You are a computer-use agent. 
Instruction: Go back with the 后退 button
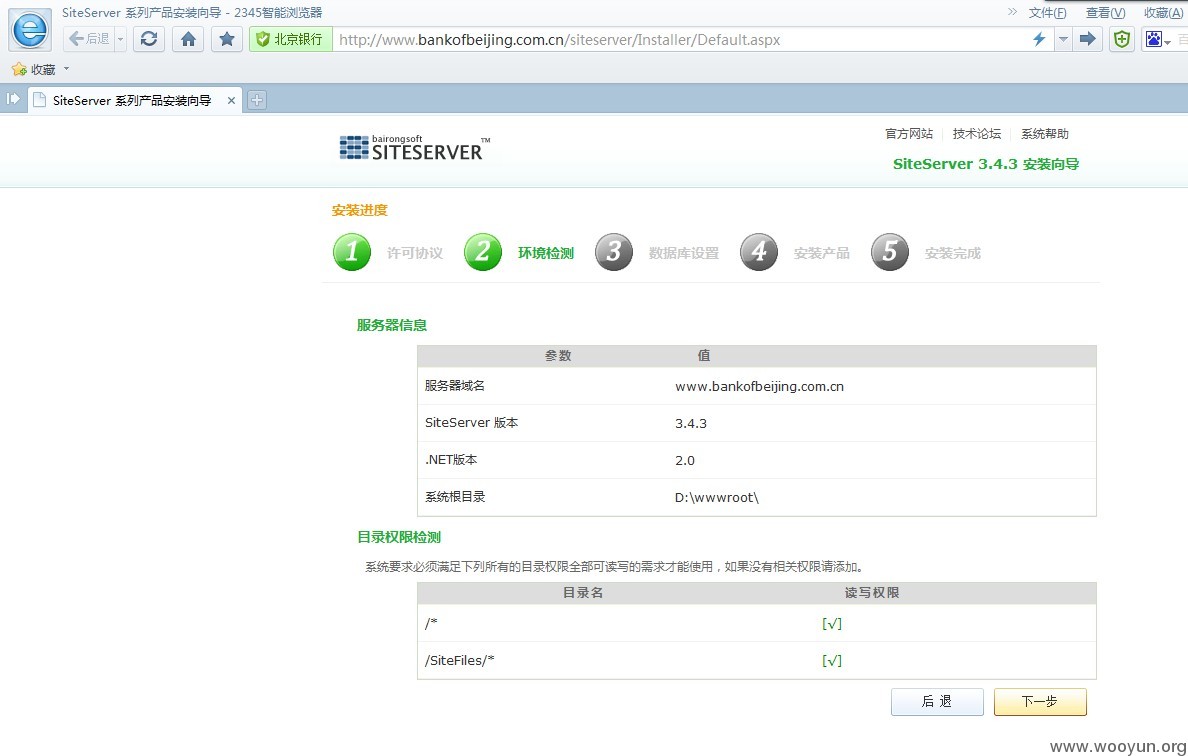point(89,39)
